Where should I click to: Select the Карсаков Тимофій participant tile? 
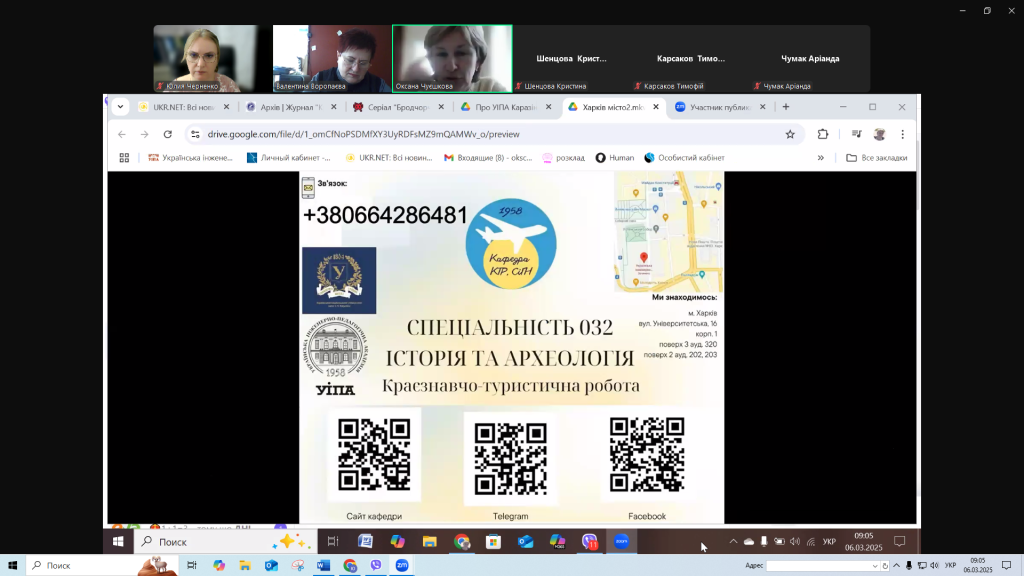click(691, 58)
